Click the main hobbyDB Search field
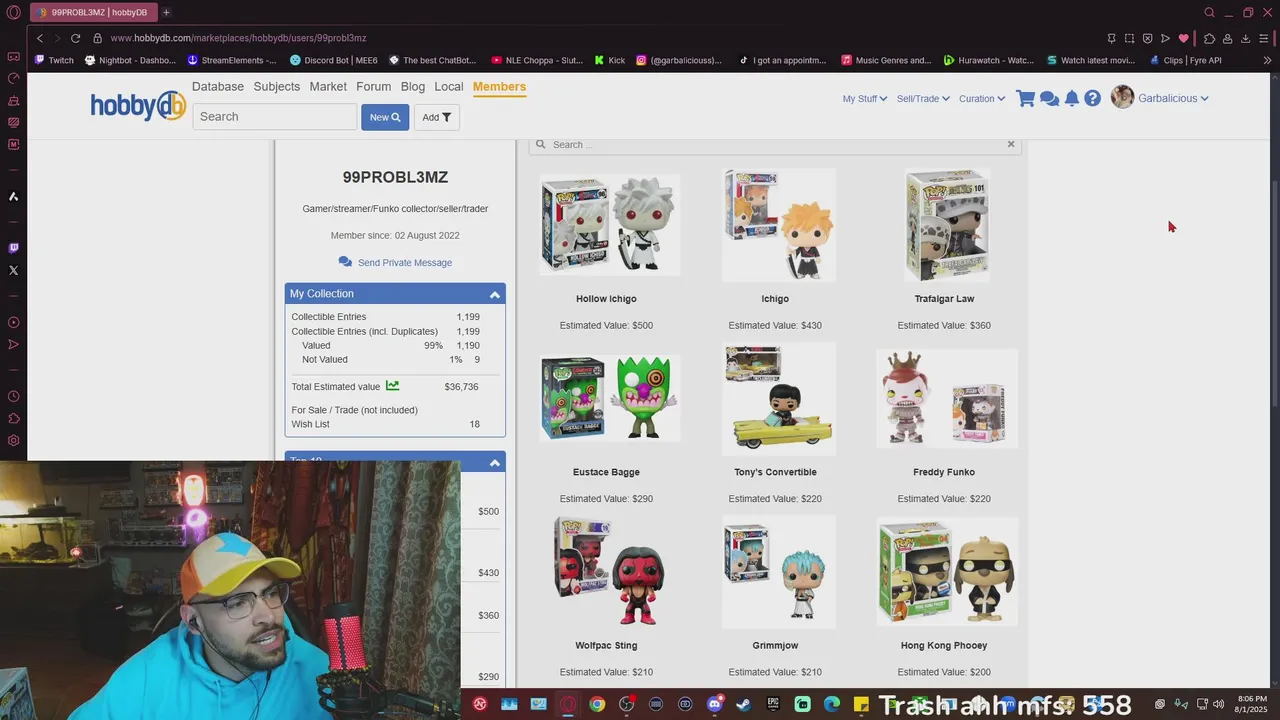This screenshot has width=1280, height=720. 274,117
